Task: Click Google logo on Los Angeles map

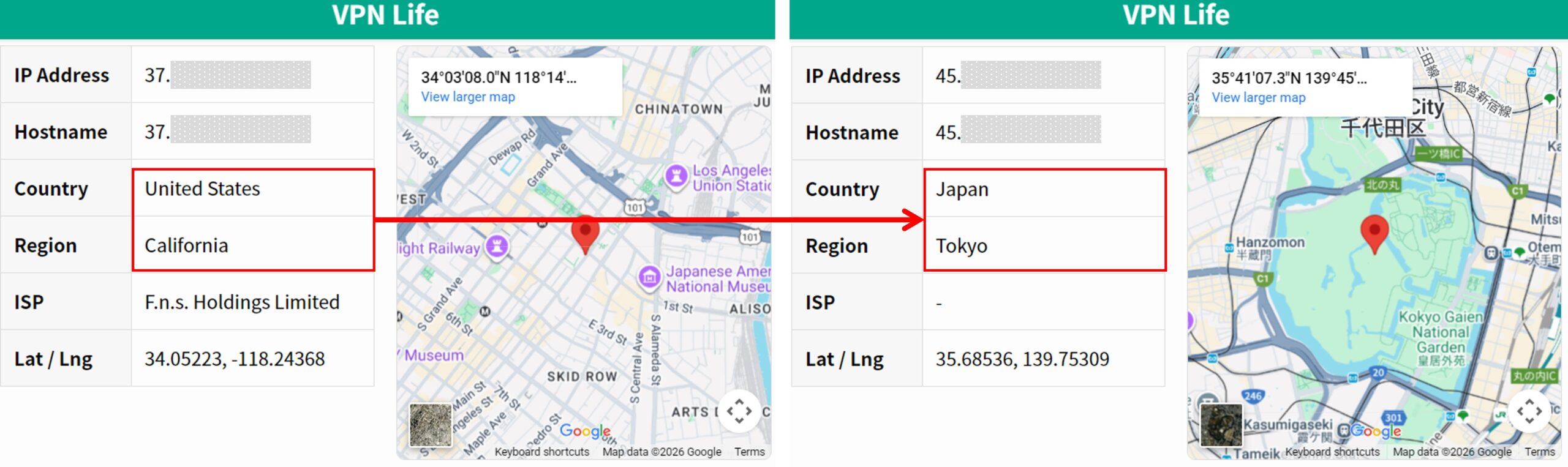Action: (585, 431)
